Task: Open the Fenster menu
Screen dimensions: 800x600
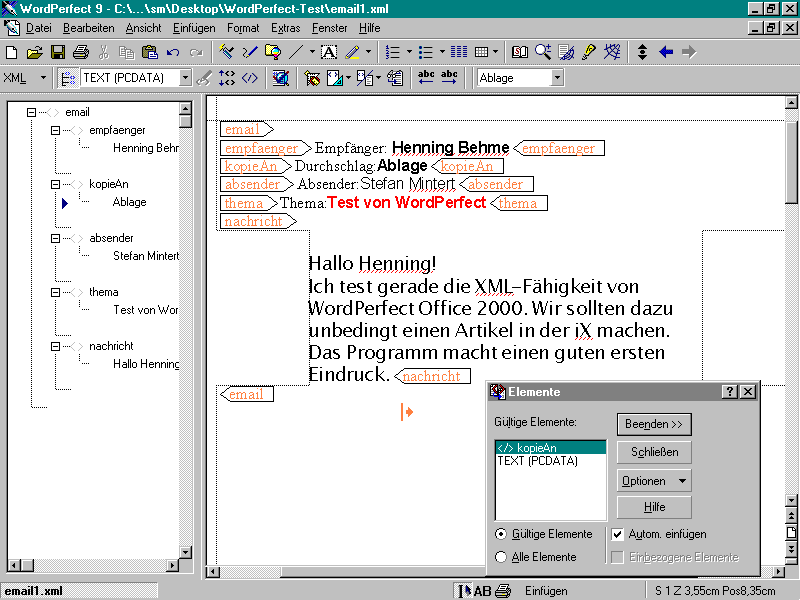Action: [x=330, y=29]
